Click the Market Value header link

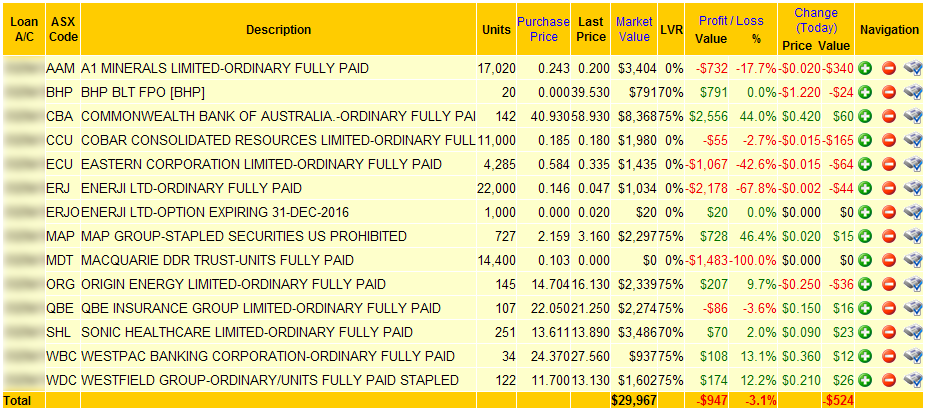point(634,29)
